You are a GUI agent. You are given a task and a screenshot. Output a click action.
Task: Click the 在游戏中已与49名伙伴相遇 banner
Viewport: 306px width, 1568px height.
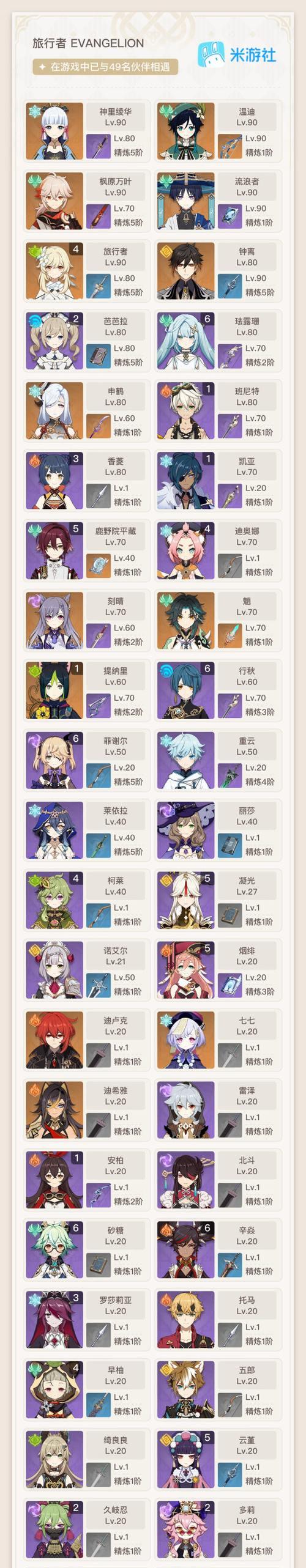pos(105,67)
